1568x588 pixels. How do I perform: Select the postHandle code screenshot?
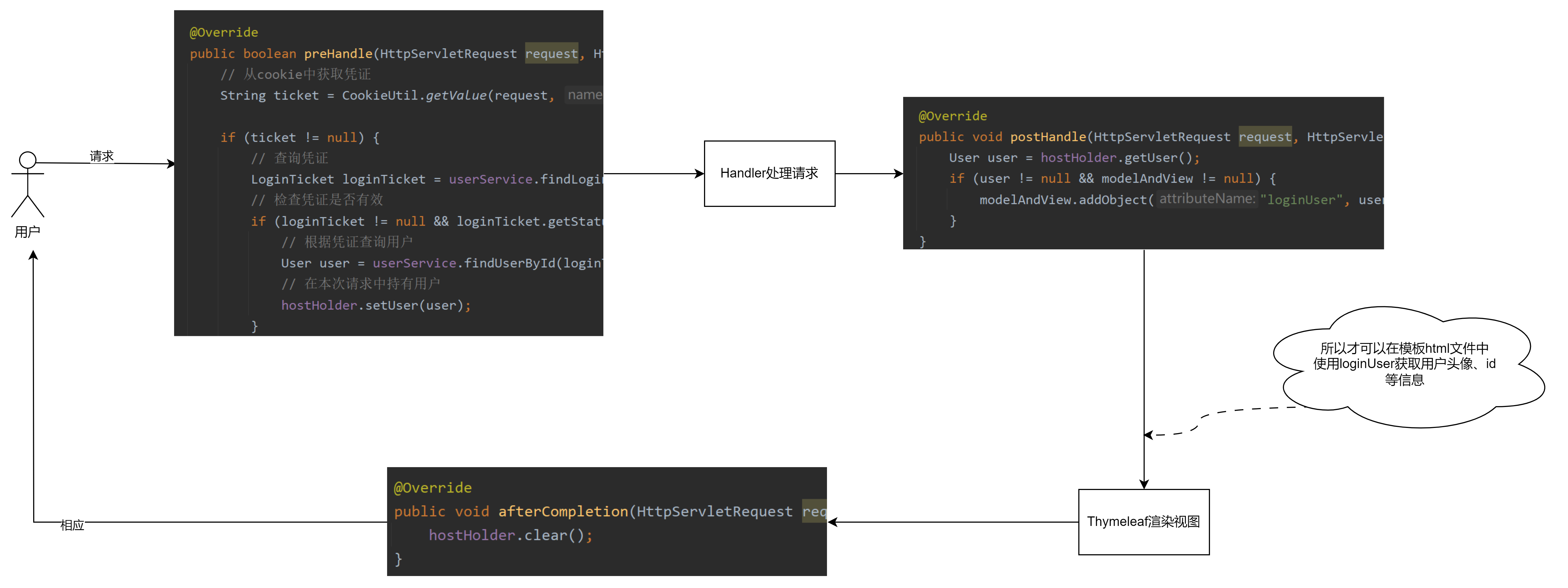coord(1143,173)
